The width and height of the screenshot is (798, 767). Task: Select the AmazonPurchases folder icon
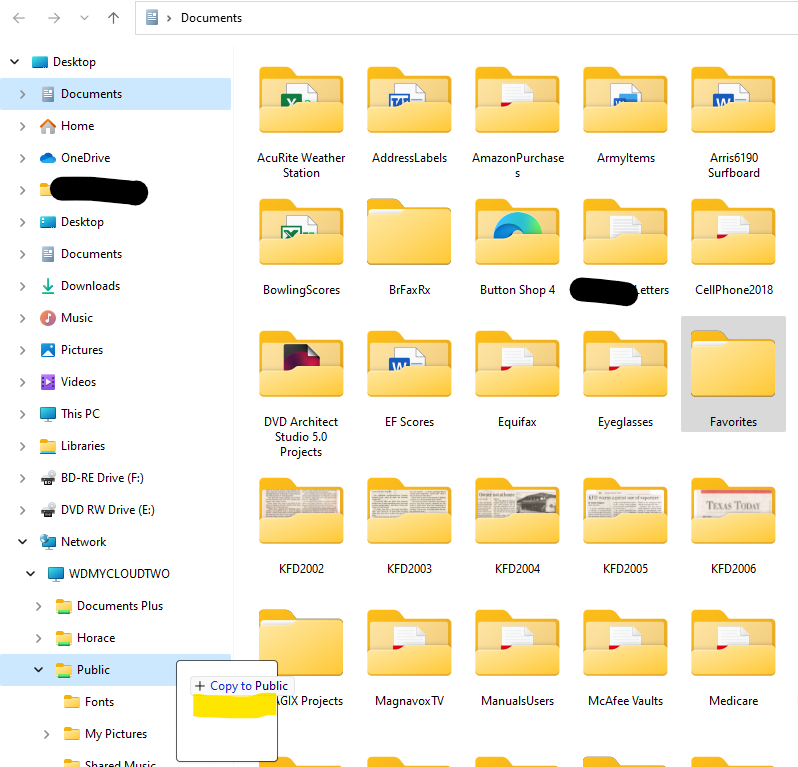pos(518,100)
